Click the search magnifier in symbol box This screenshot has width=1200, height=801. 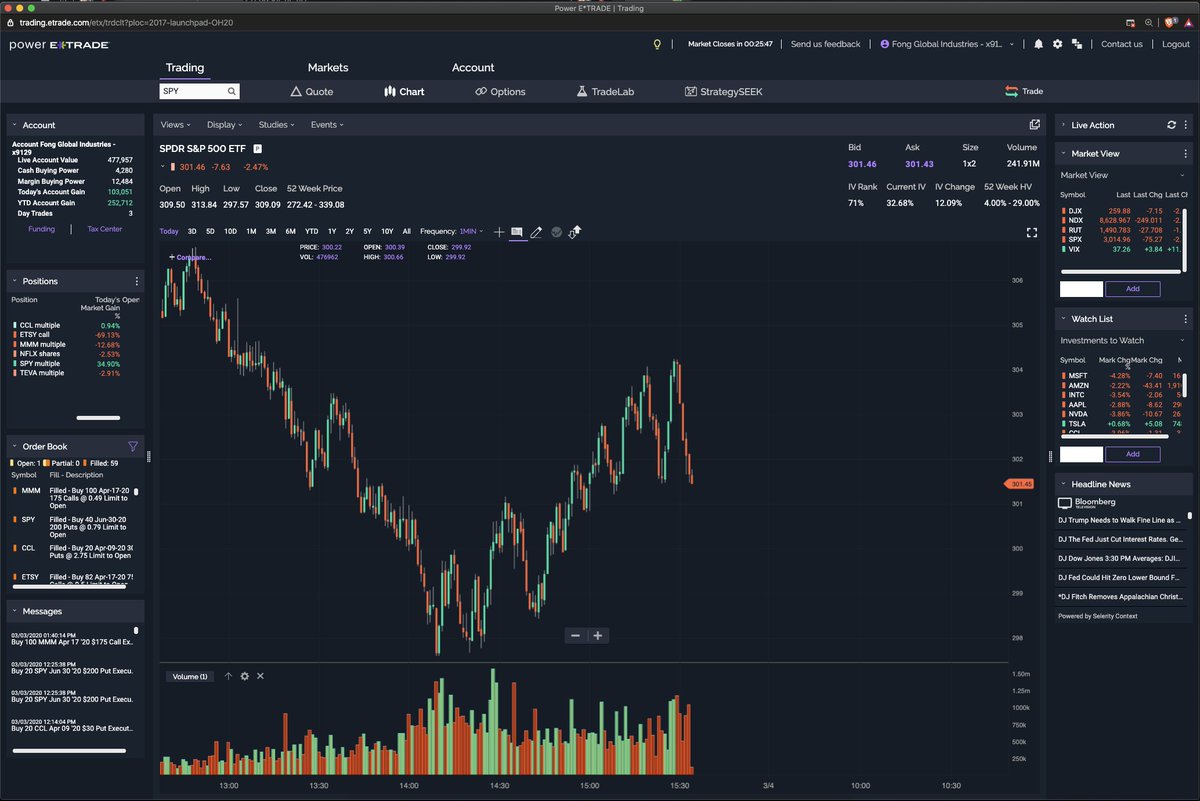(231, 91)
